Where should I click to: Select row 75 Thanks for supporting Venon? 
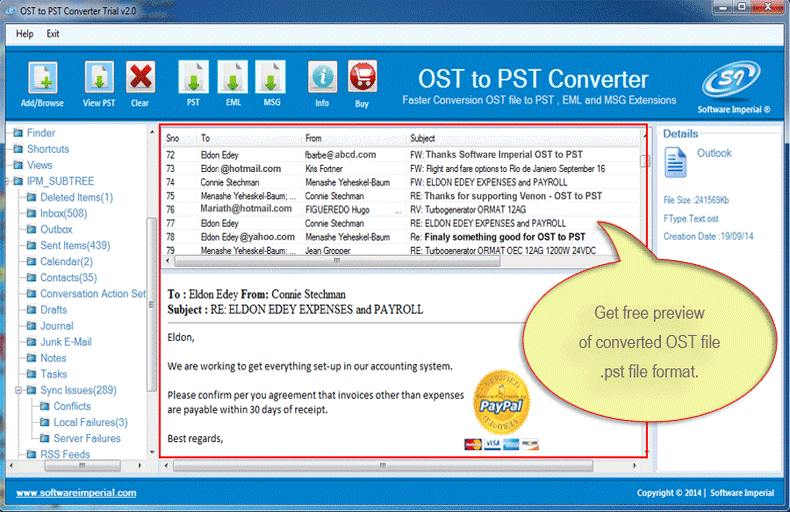click(x=402, y=196)
